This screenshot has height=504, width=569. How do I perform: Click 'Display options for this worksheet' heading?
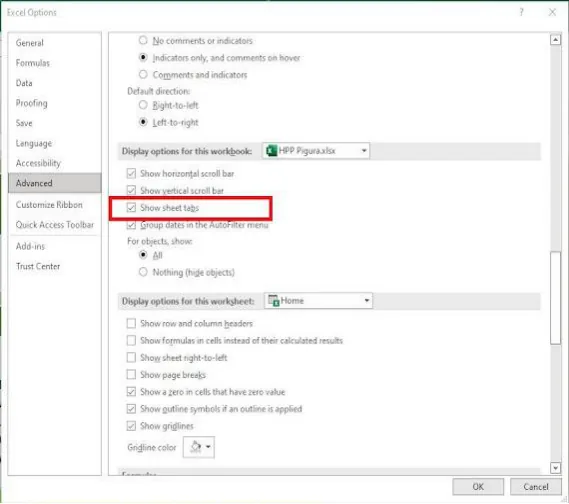[x=188, y=301]
